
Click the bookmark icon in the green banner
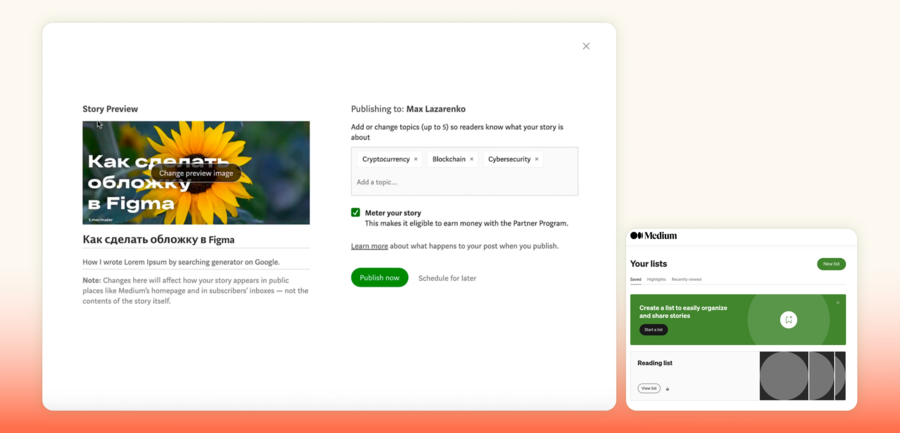tap(789, 320)
